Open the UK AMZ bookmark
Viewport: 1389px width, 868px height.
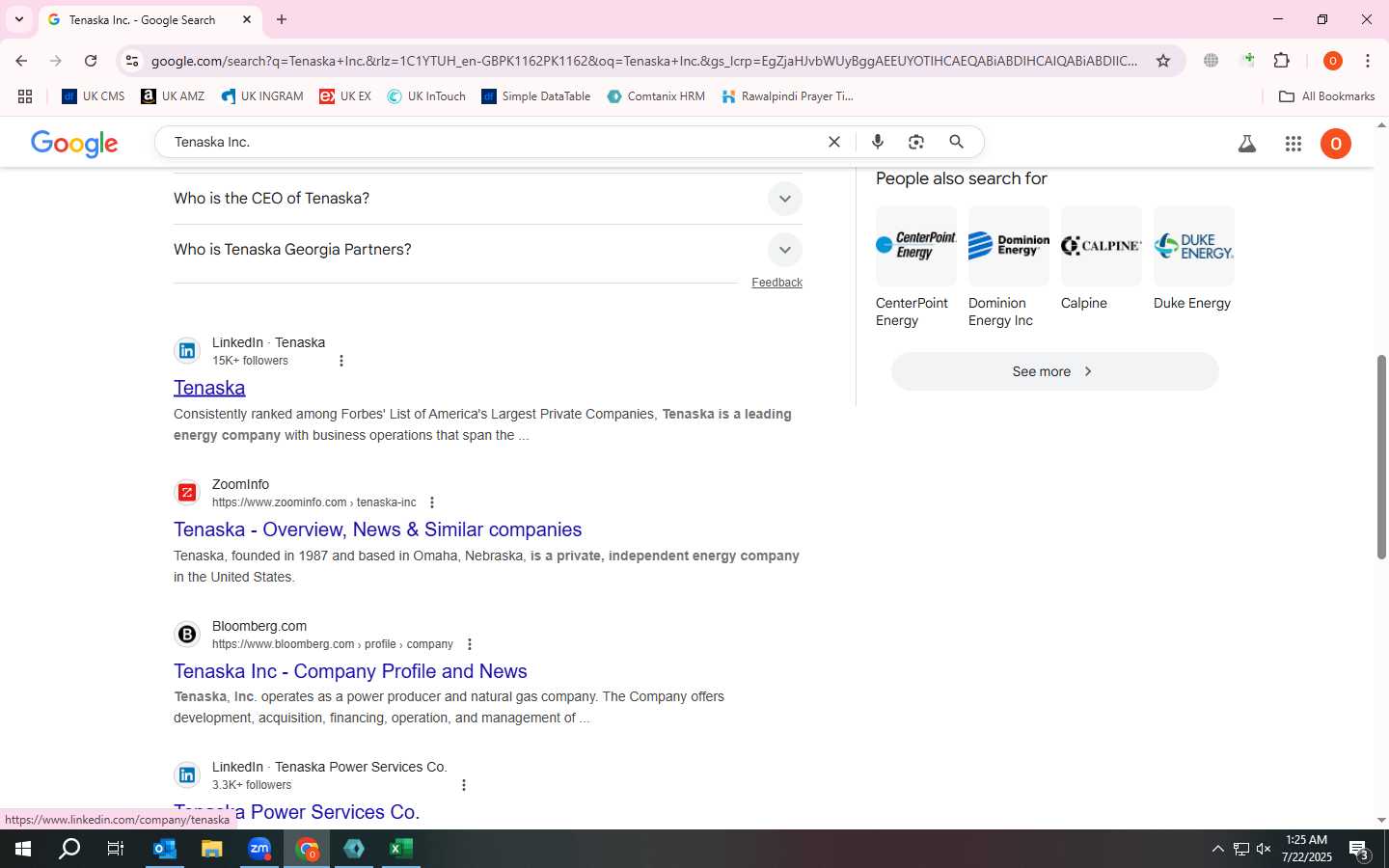click(173, 96)
